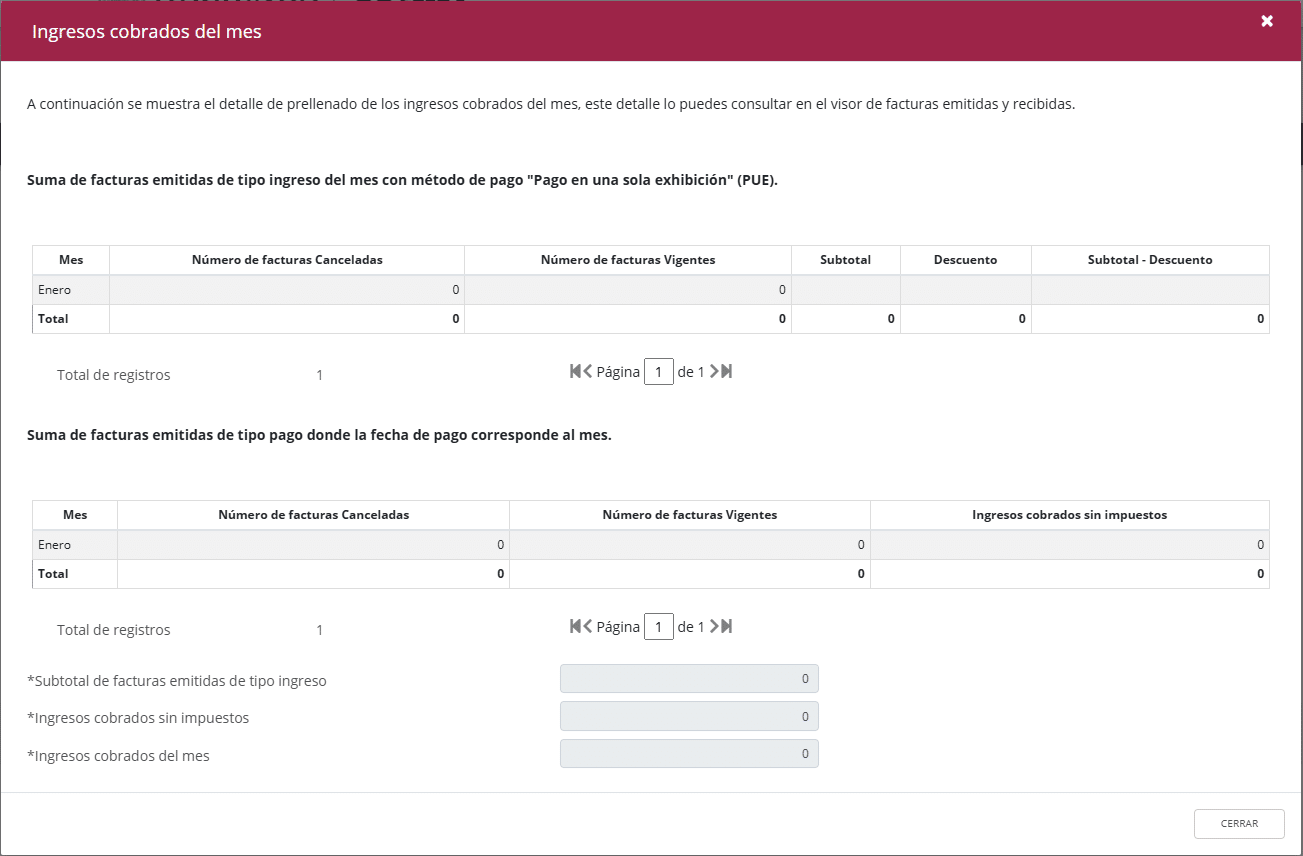This screenshot has width=1303, height=856.
Task: Click Ingresos cobrados sin impuestos column header
Action: click(x=1069, y=515)
